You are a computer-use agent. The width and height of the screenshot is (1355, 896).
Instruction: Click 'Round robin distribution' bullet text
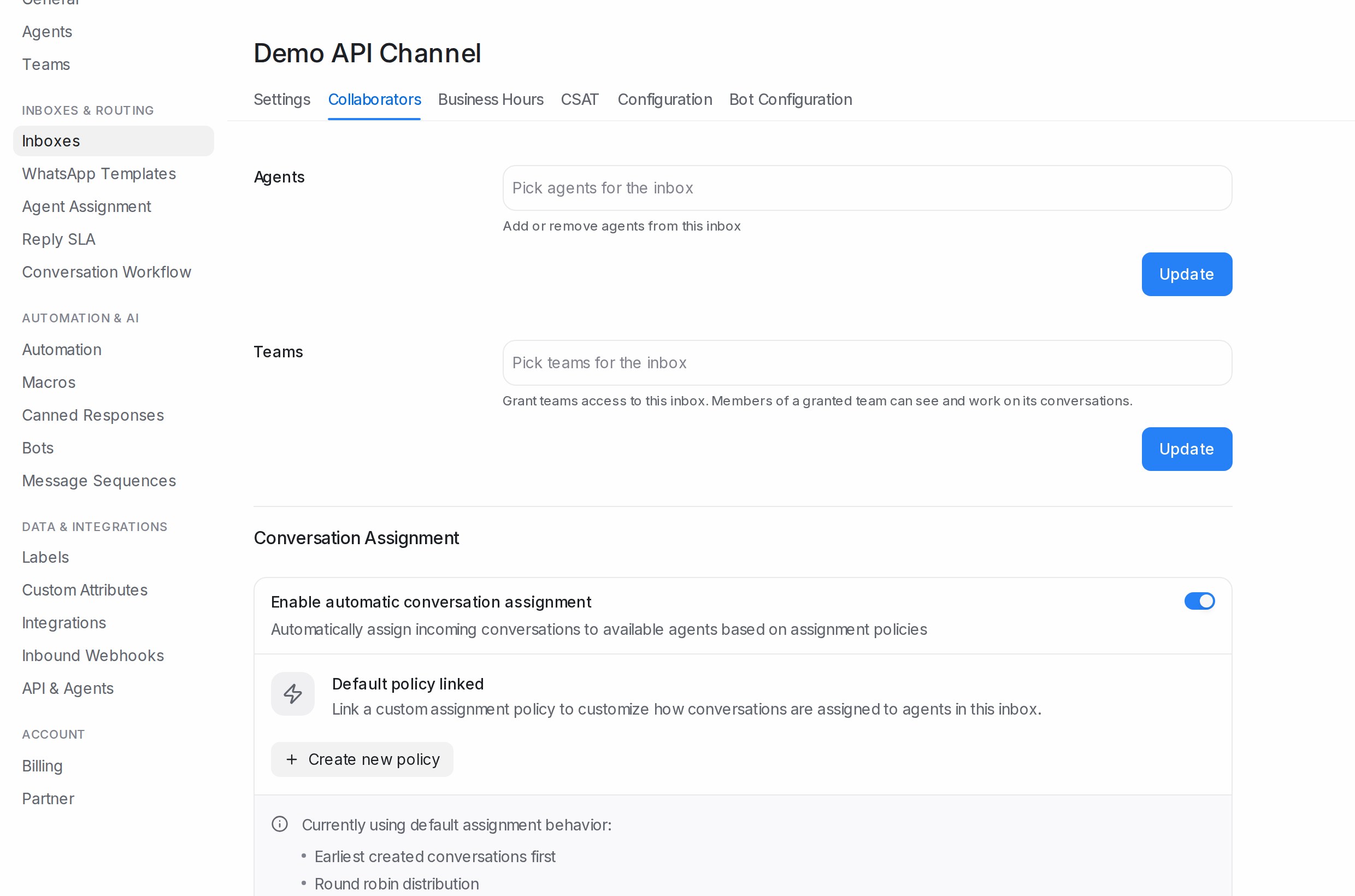(x=397, y=884)
